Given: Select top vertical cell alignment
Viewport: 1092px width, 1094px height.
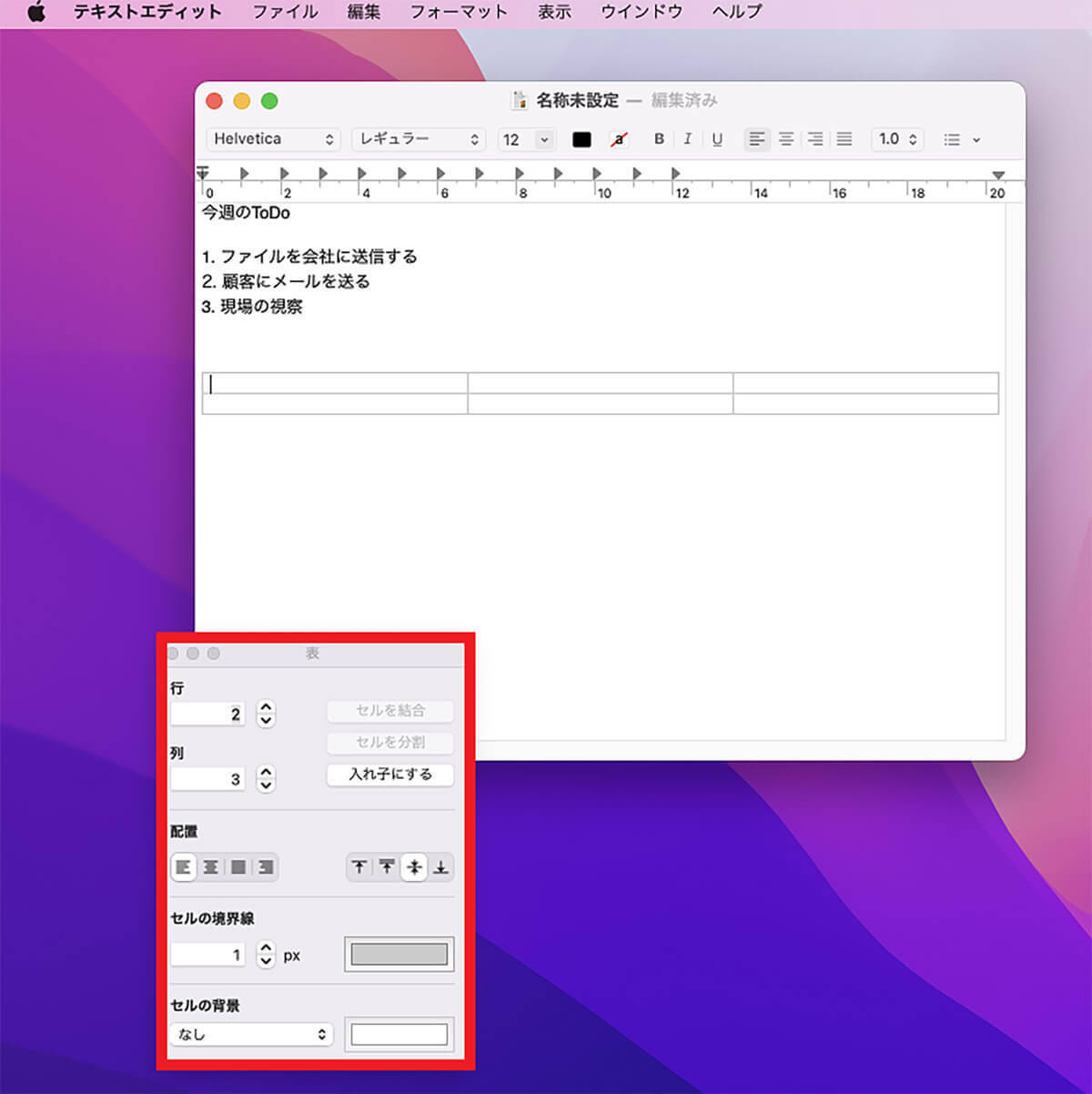Looking at the screenshot, I should coord(359,867).
